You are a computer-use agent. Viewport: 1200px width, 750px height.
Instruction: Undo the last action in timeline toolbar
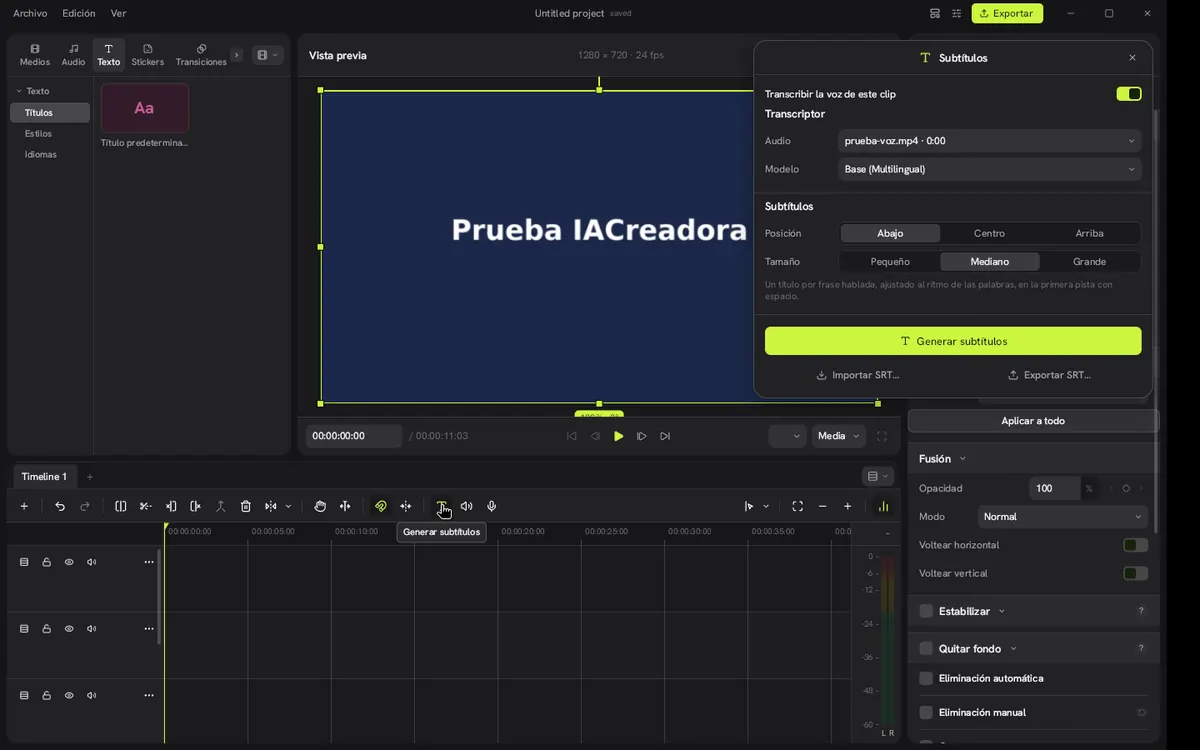coord(60,506)
